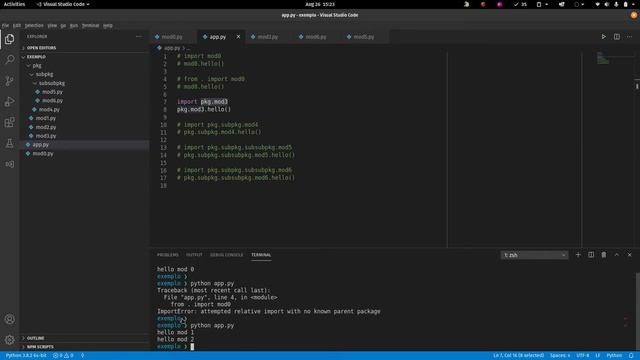This screenshot has width=640, height=360.
Task: Click the network icon in top bar
Action: 597,4
